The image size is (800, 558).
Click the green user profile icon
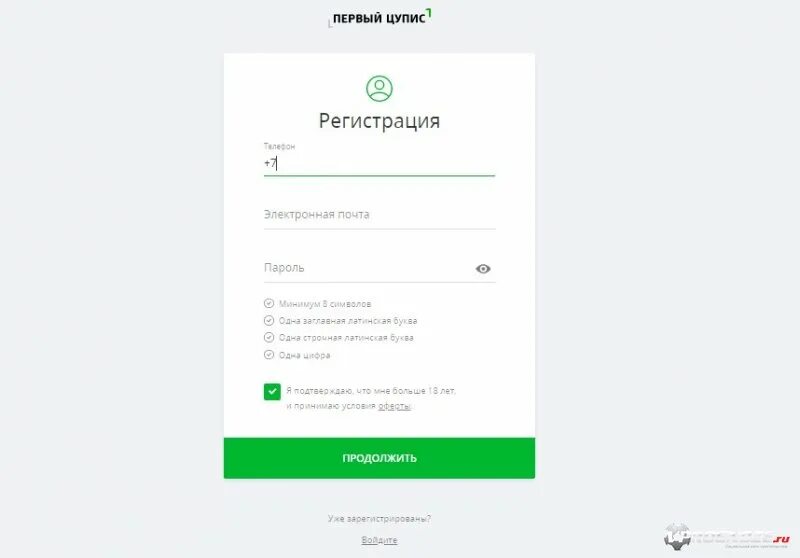pyautogui.click(x=379, y=88)
